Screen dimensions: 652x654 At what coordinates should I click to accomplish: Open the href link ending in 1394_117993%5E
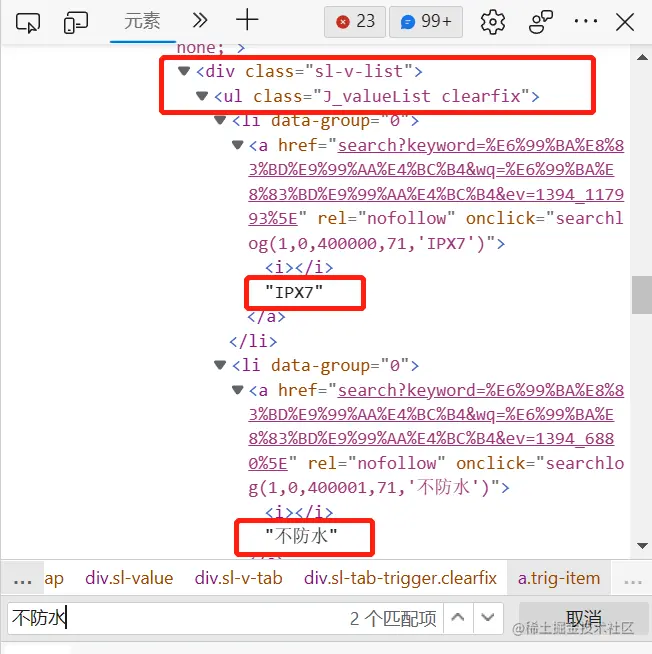(x=436, y=182)
